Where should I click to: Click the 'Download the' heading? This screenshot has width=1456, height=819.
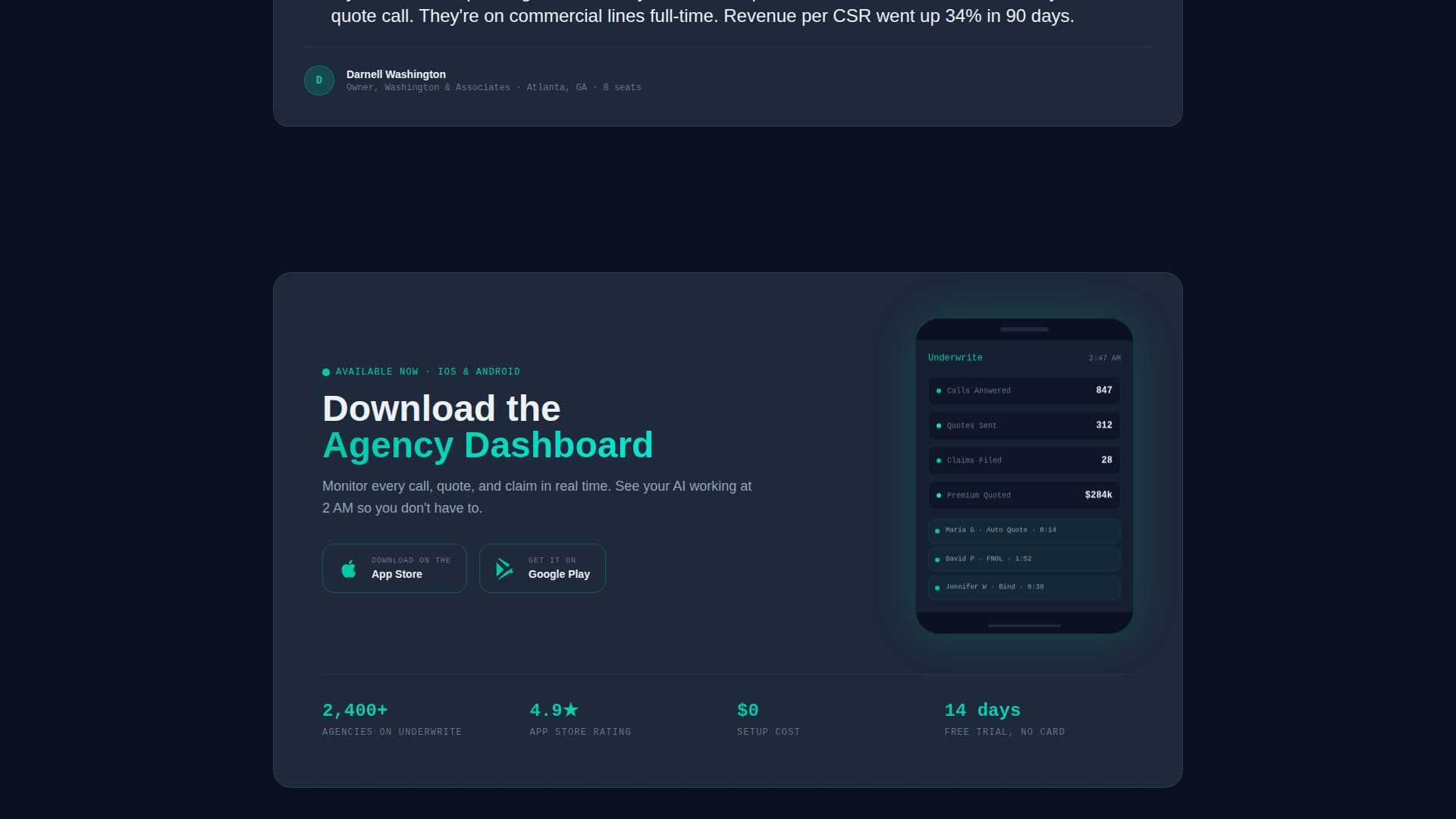pyautogui.click(x=441, y=408)
